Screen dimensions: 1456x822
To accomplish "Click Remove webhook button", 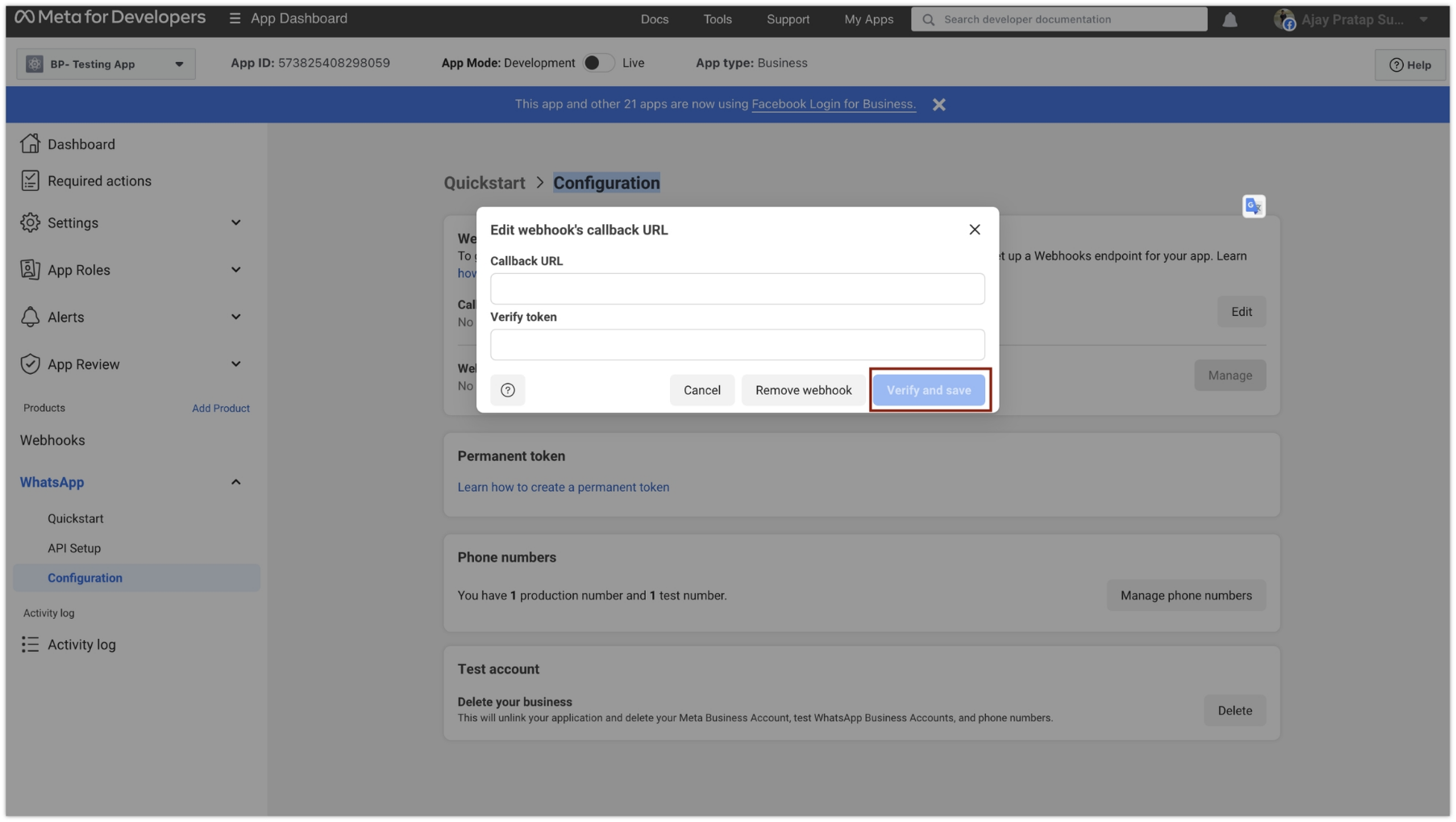I will pos(803,391).
